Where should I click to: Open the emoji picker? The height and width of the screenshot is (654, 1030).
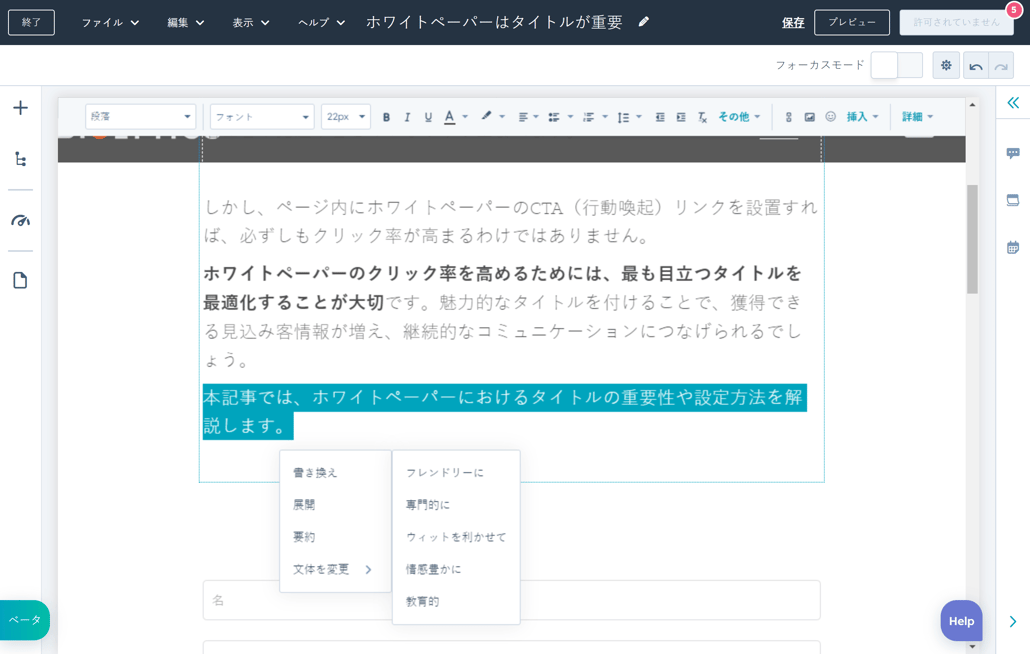tap(830, 117)
